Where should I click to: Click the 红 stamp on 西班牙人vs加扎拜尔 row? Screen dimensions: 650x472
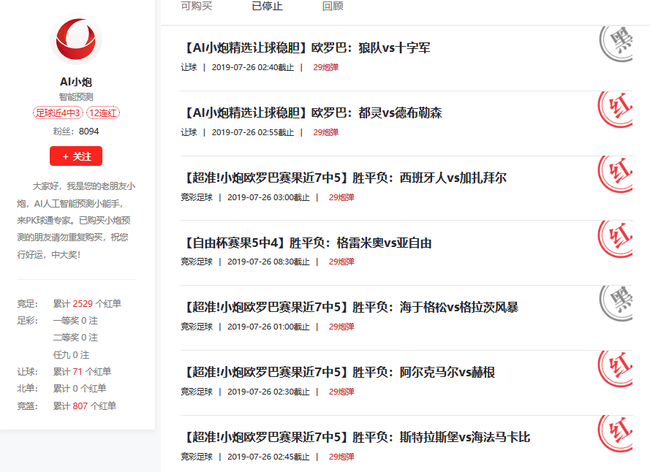(x=615, y=174)
